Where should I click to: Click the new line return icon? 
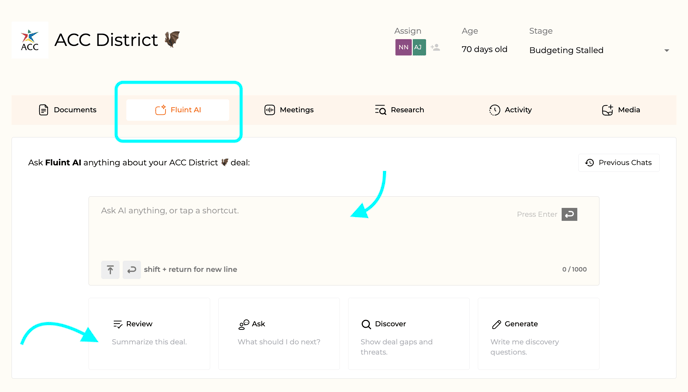coord(132,270)
